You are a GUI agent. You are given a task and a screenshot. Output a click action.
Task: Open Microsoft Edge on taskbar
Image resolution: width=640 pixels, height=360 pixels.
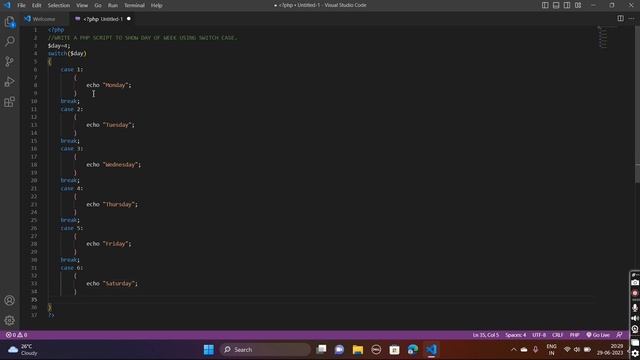point(413,349)
